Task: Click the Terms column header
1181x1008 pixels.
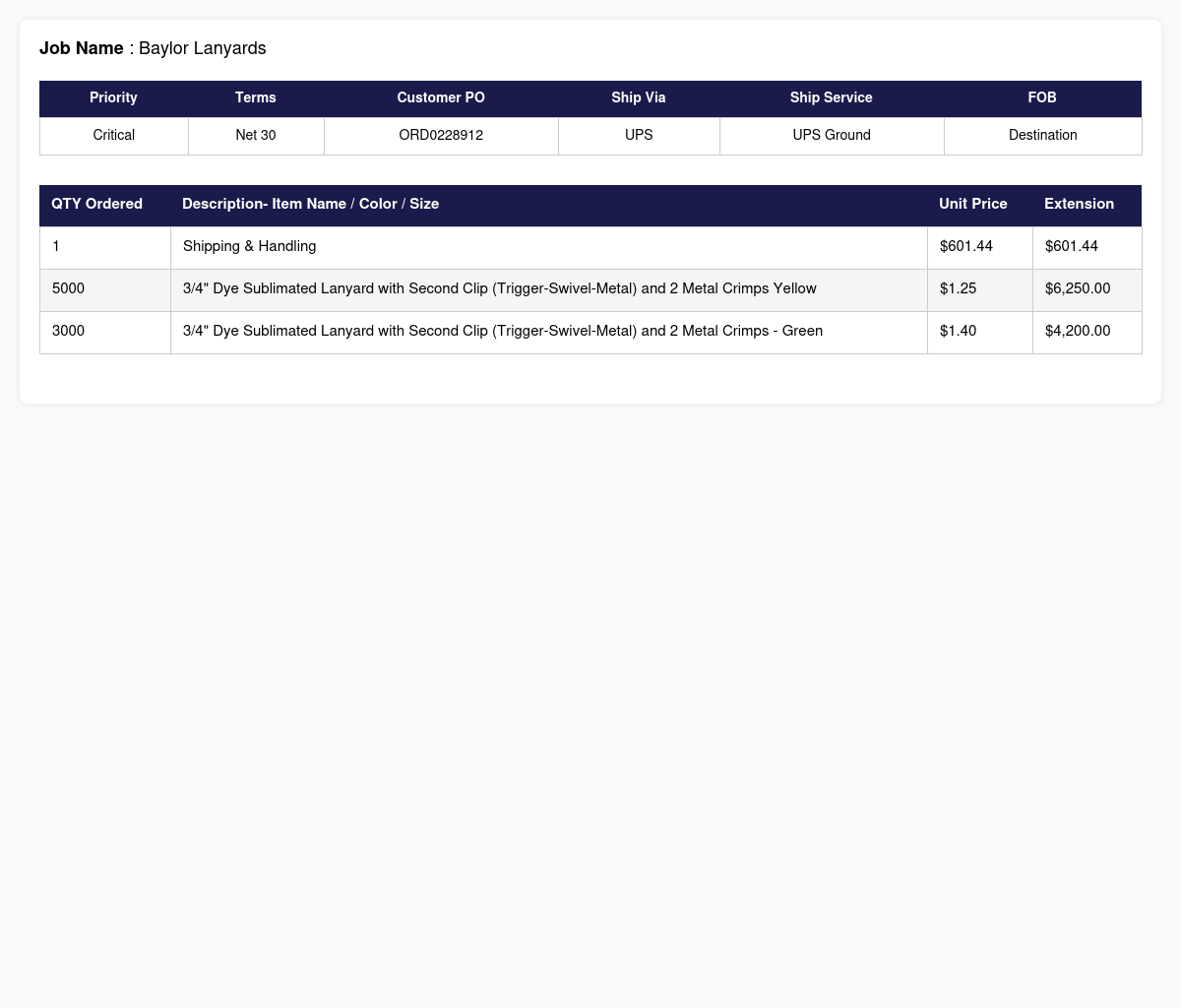Action: coord(256,98)
